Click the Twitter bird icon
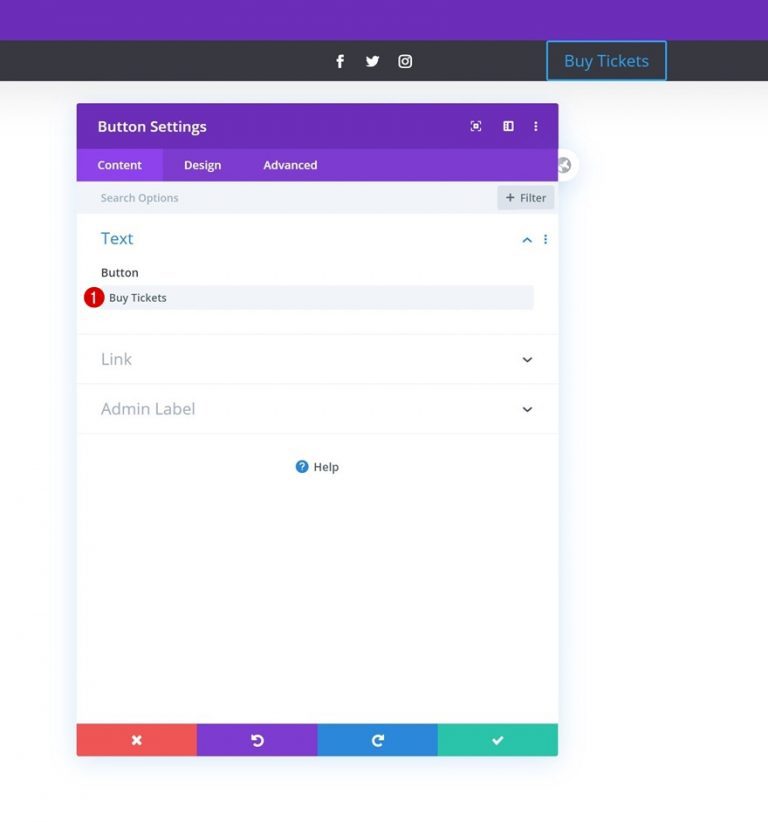Viewport: 768px width, 822px height. pos(372,61)
